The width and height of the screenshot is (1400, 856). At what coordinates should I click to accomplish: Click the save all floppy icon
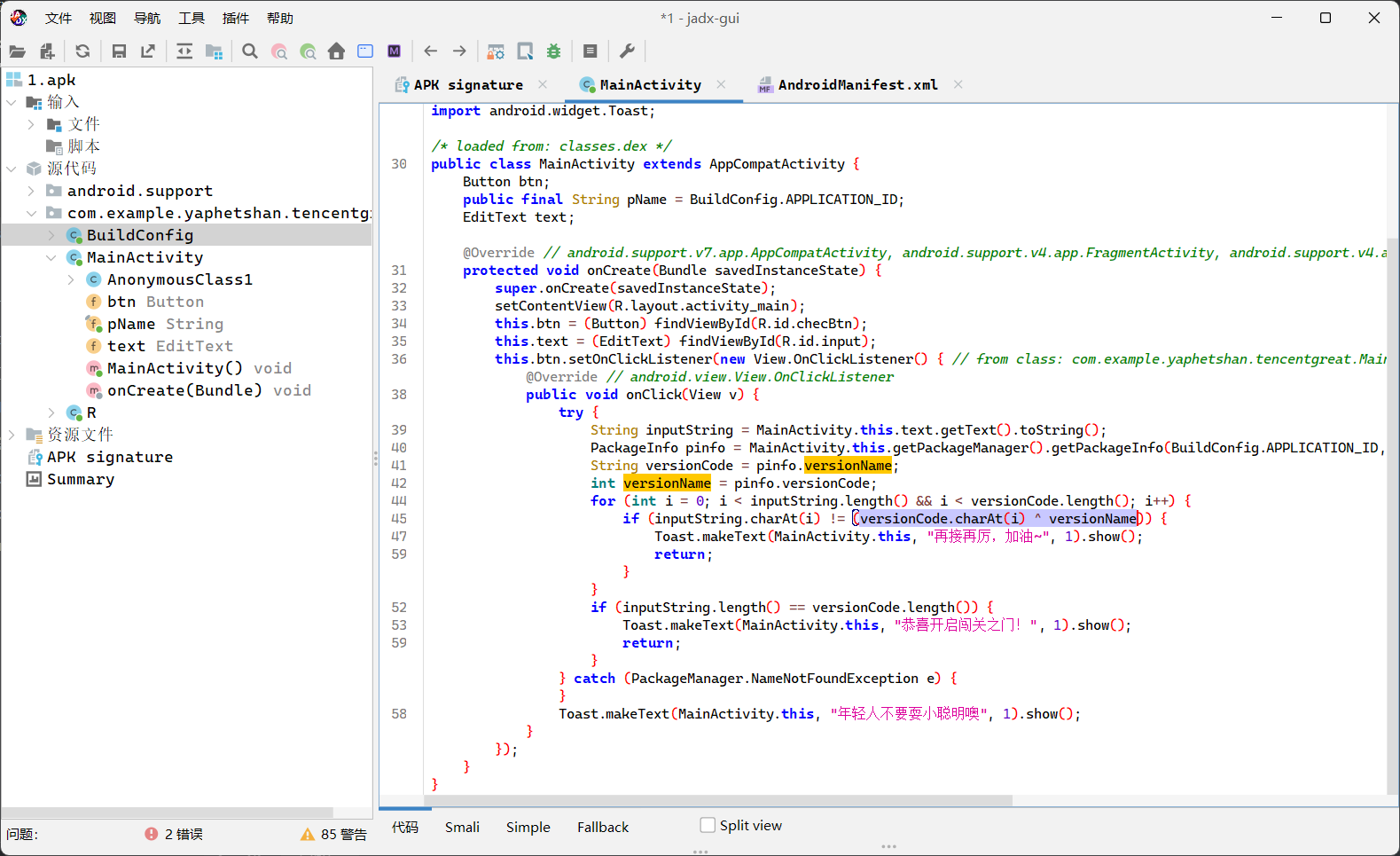(x=119, y=51)
